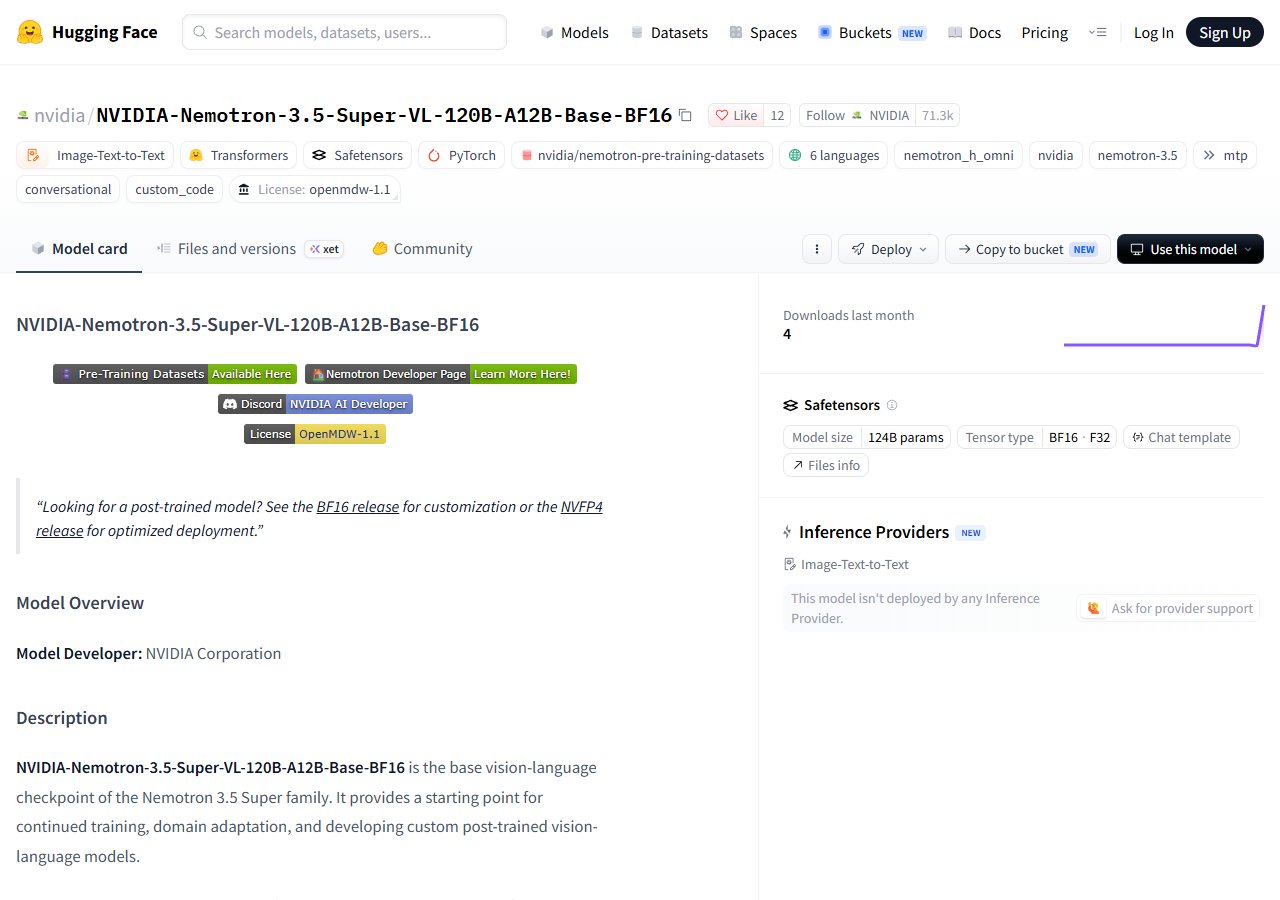Open the Nemotron Developer Page badge
The width and height of the screenshot is (1280, 900).
[x=441, y=374]
